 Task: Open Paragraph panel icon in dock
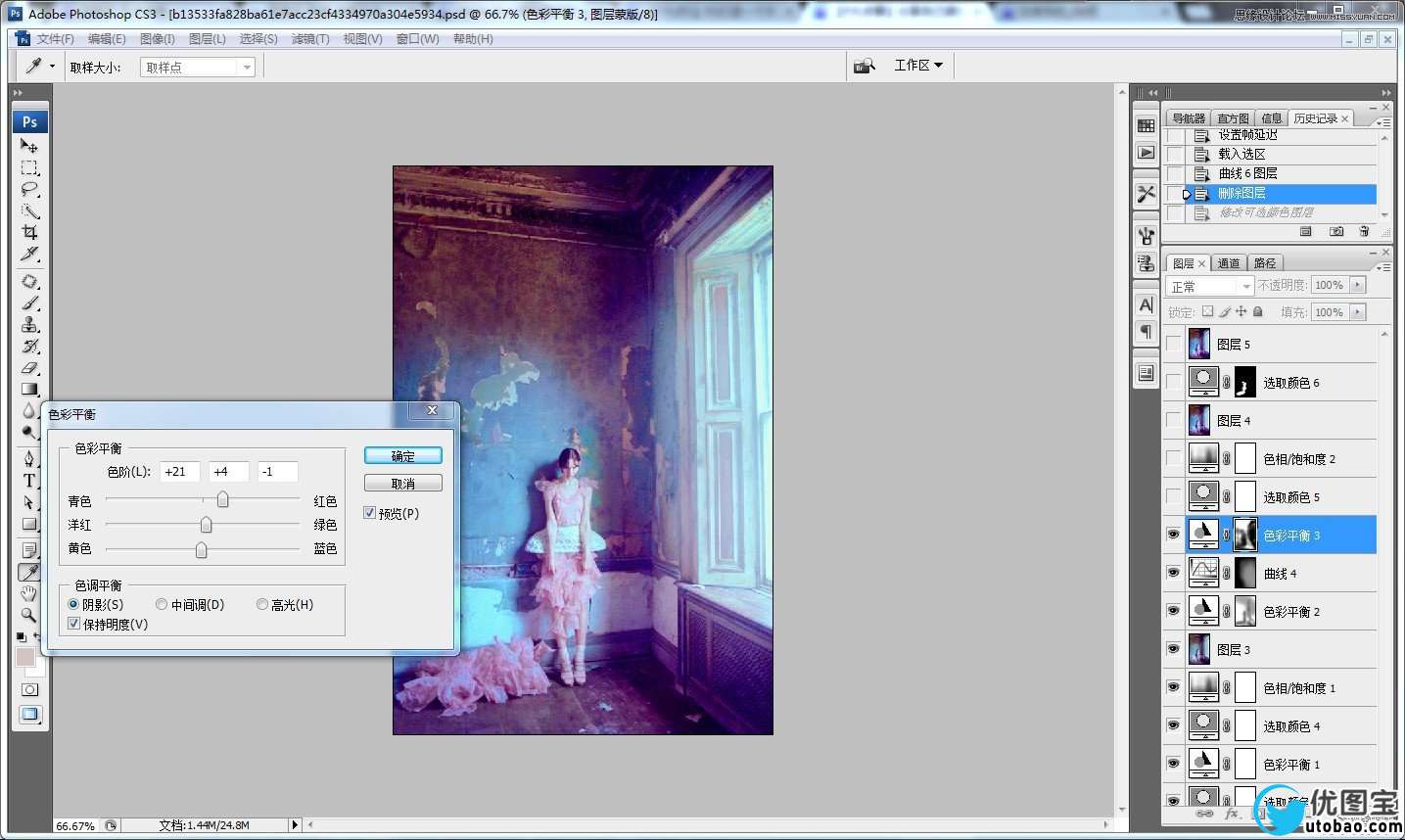pyautogui.click(x=1146, y=332)
